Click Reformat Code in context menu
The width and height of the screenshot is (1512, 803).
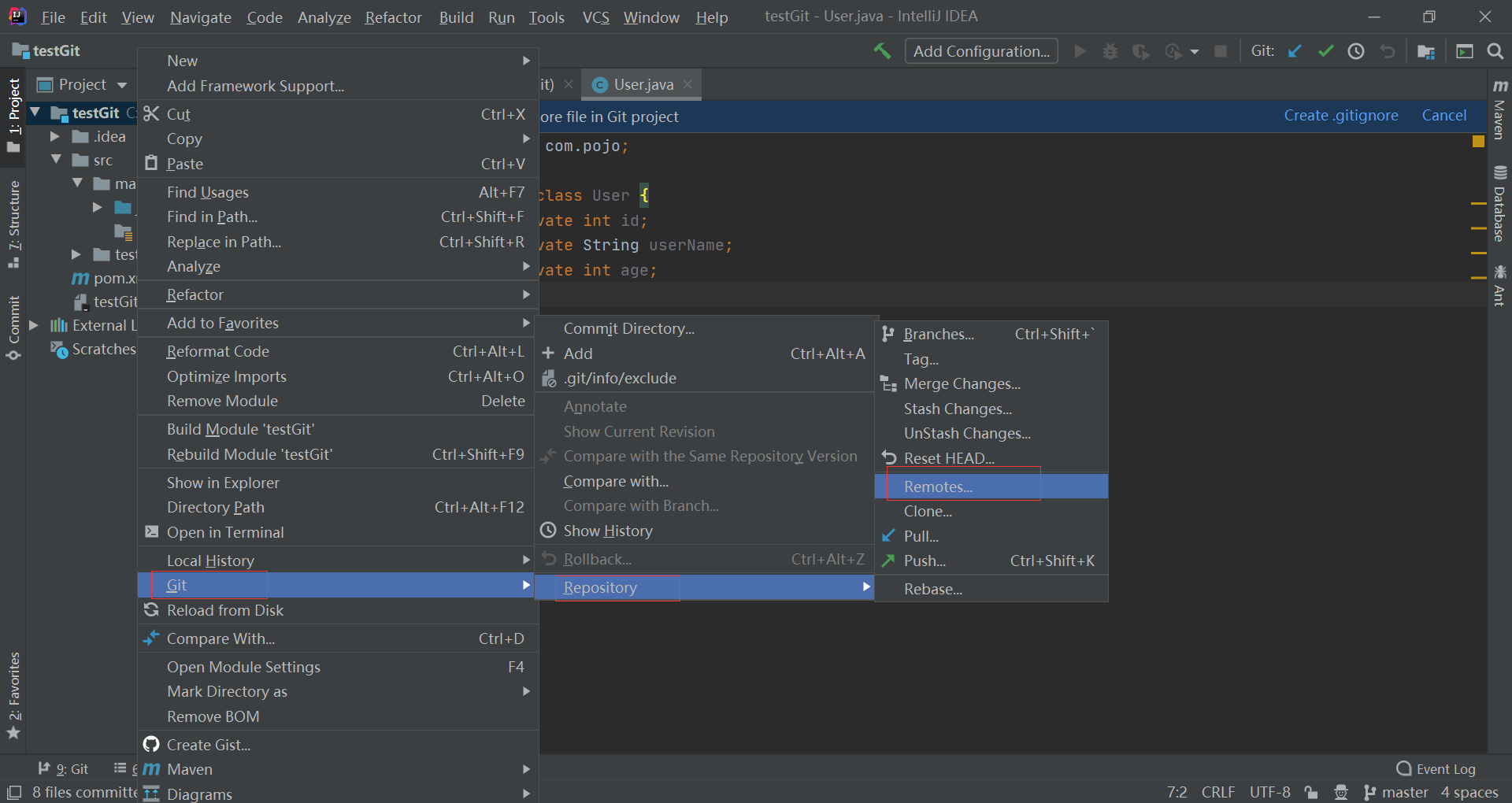point(338,351)
